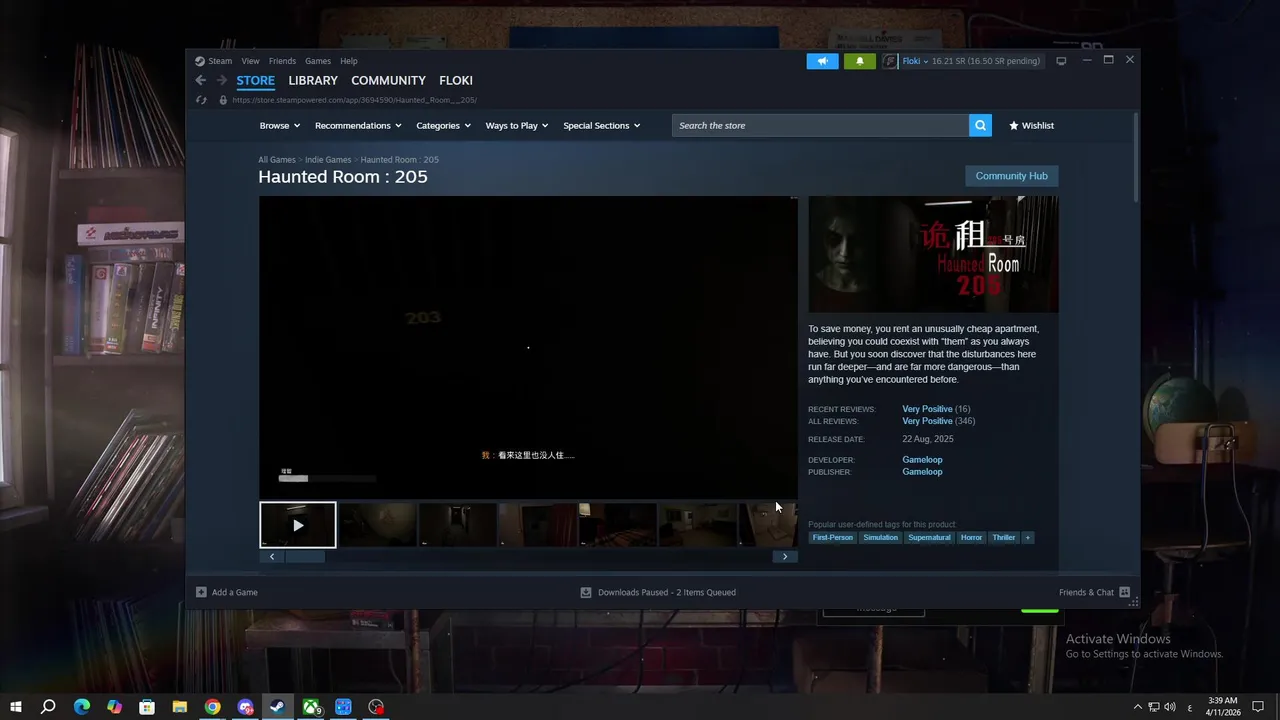Click the store search magnifier button
This screenshot has height=720, width=1280.
[x=981, y=125]
